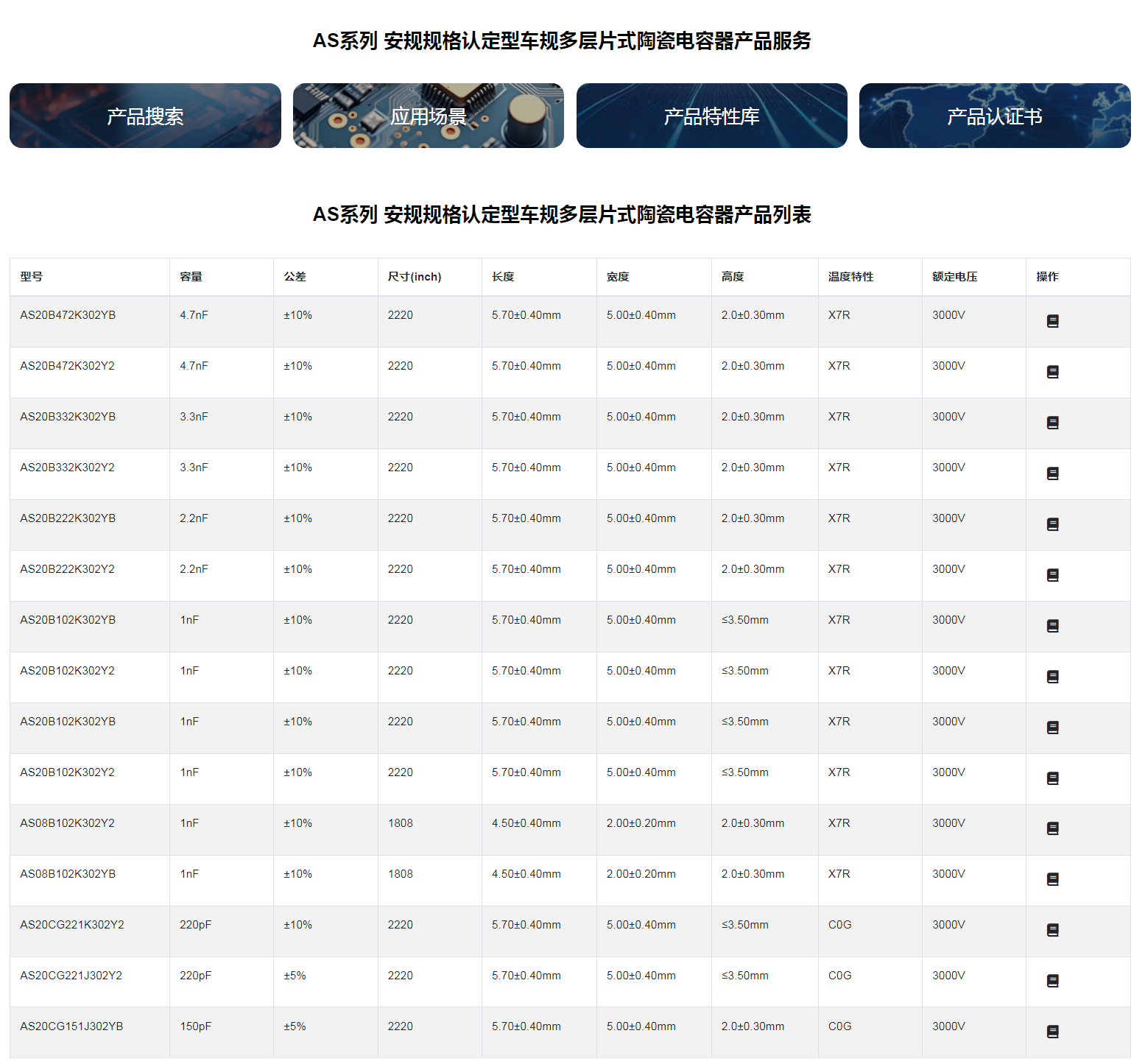
Task: Open the datasheet icon for AS20CG151J302YB
Action: 1052,1032
